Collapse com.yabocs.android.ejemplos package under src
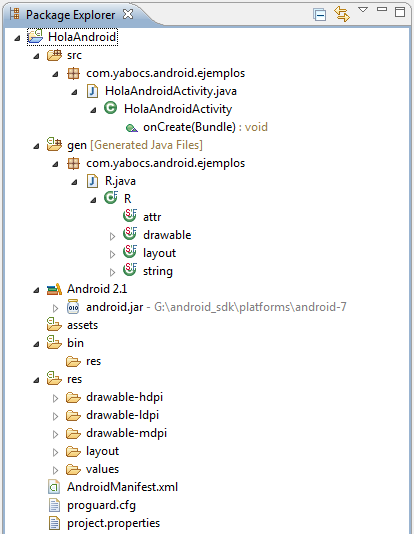Viewport: 414px width, 534px height. click(55, 75)
